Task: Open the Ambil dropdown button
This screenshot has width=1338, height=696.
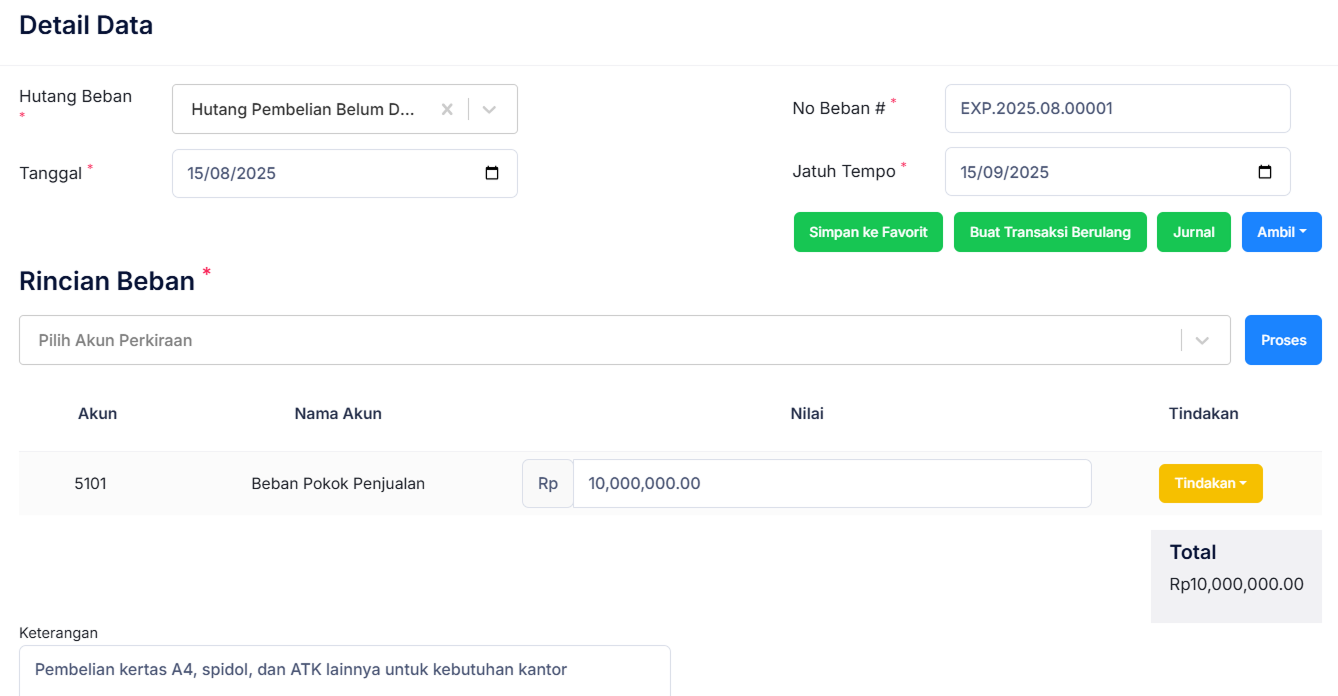Action: coord(1281,232)
